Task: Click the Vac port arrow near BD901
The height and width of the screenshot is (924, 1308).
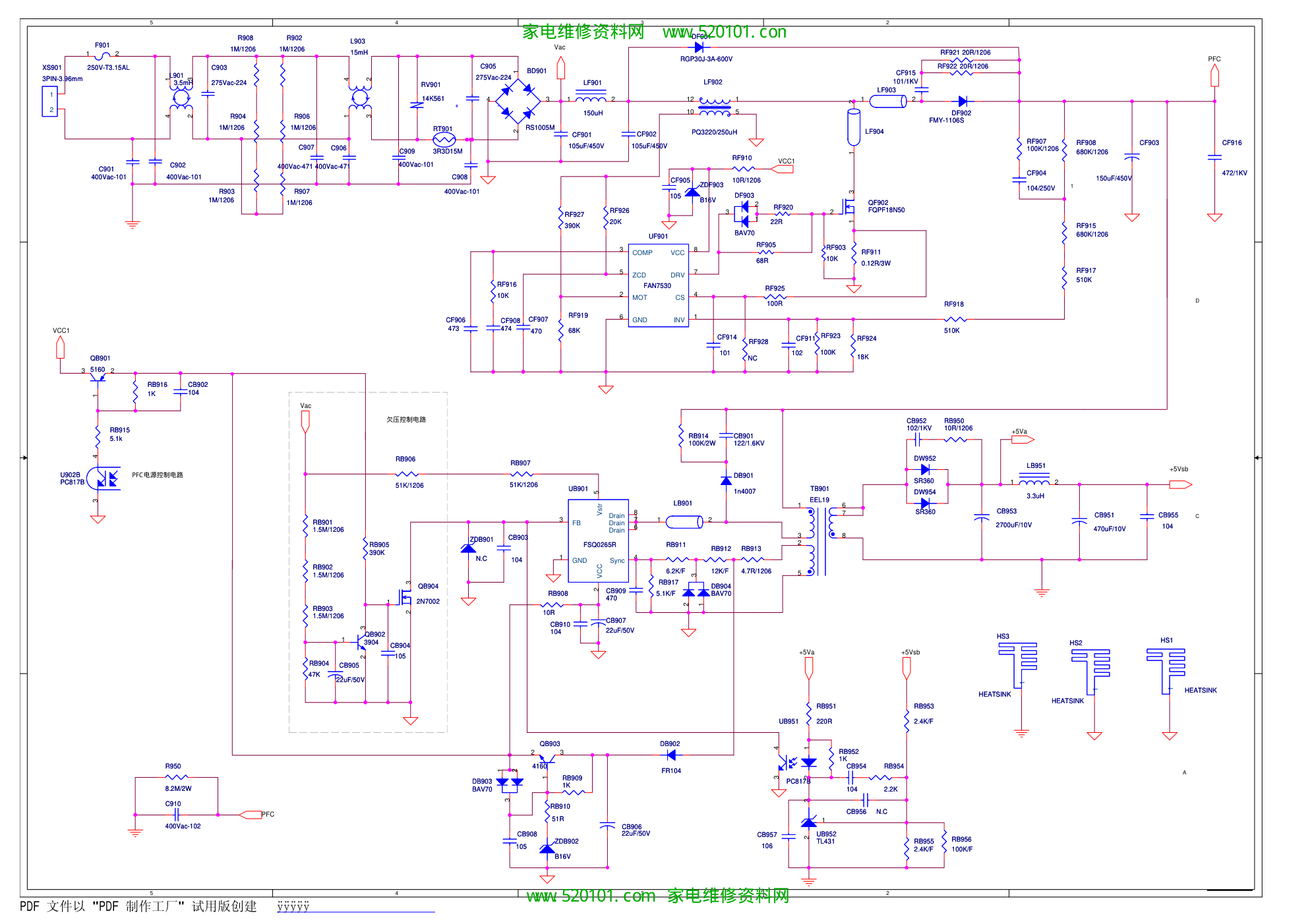Action: pyautogui.click(x=561, y=68)
